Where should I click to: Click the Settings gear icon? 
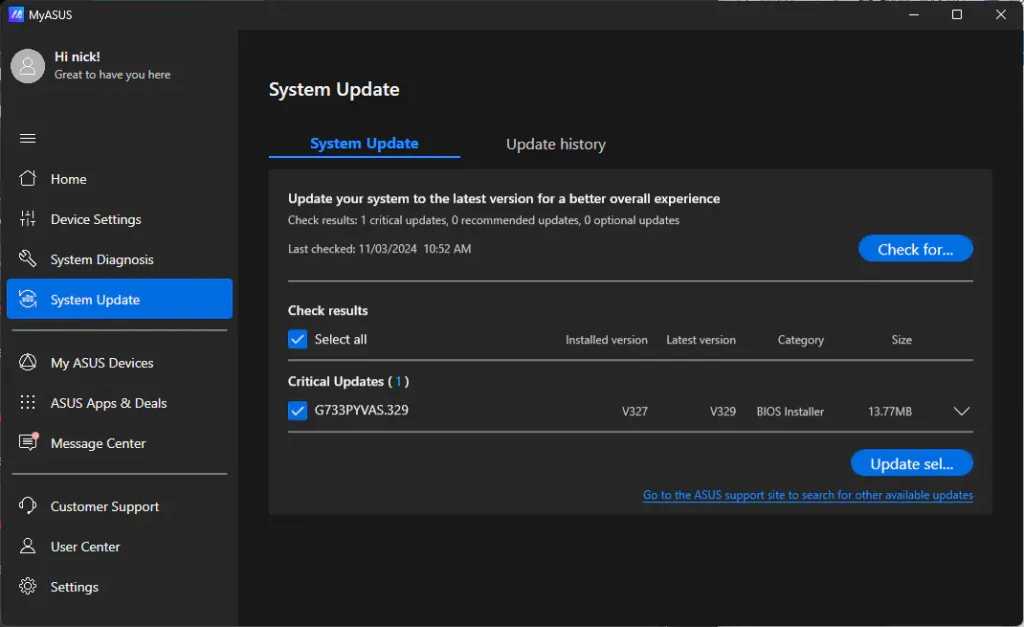tap(27, 586)
